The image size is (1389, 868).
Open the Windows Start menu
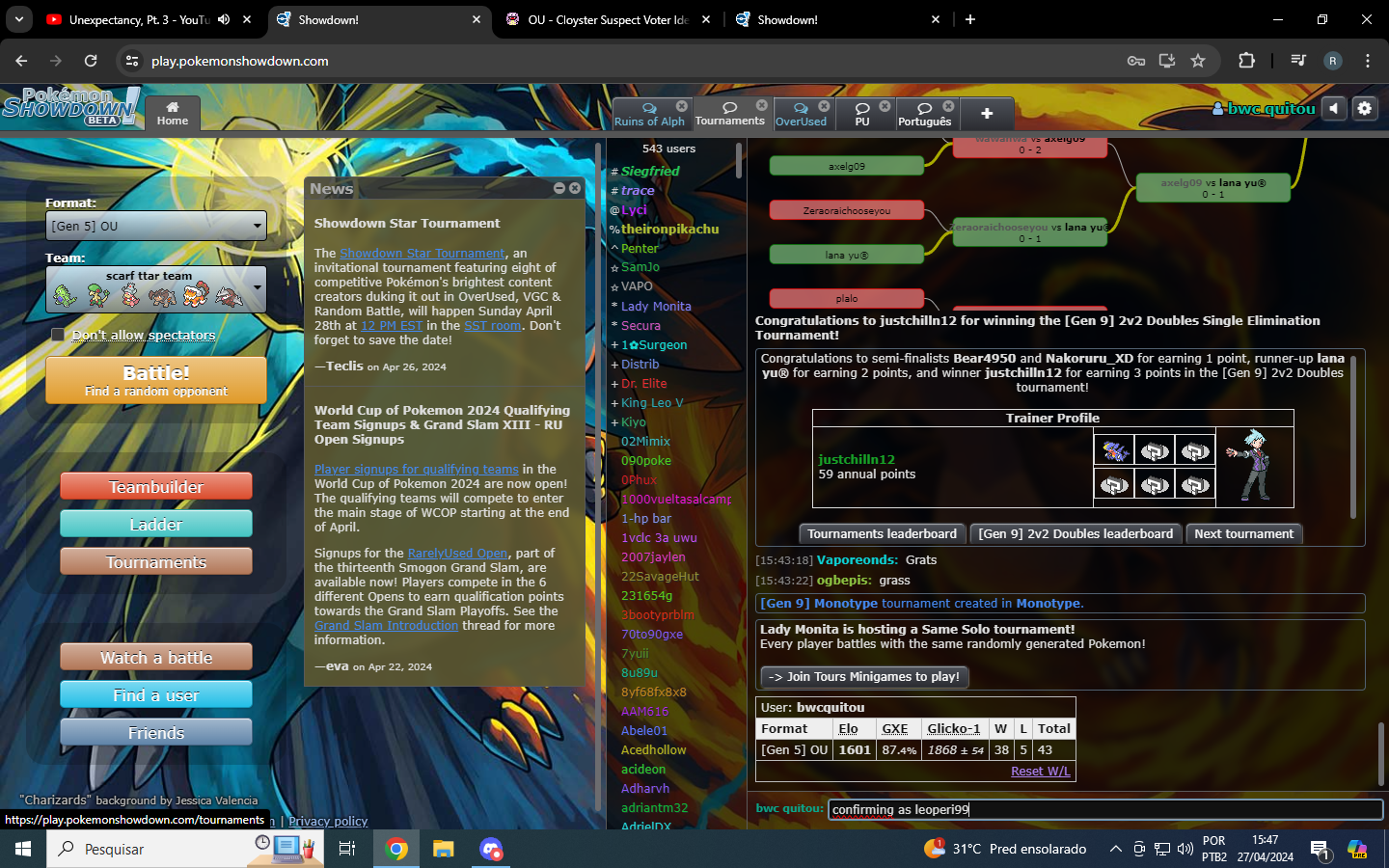click(23, 849)
